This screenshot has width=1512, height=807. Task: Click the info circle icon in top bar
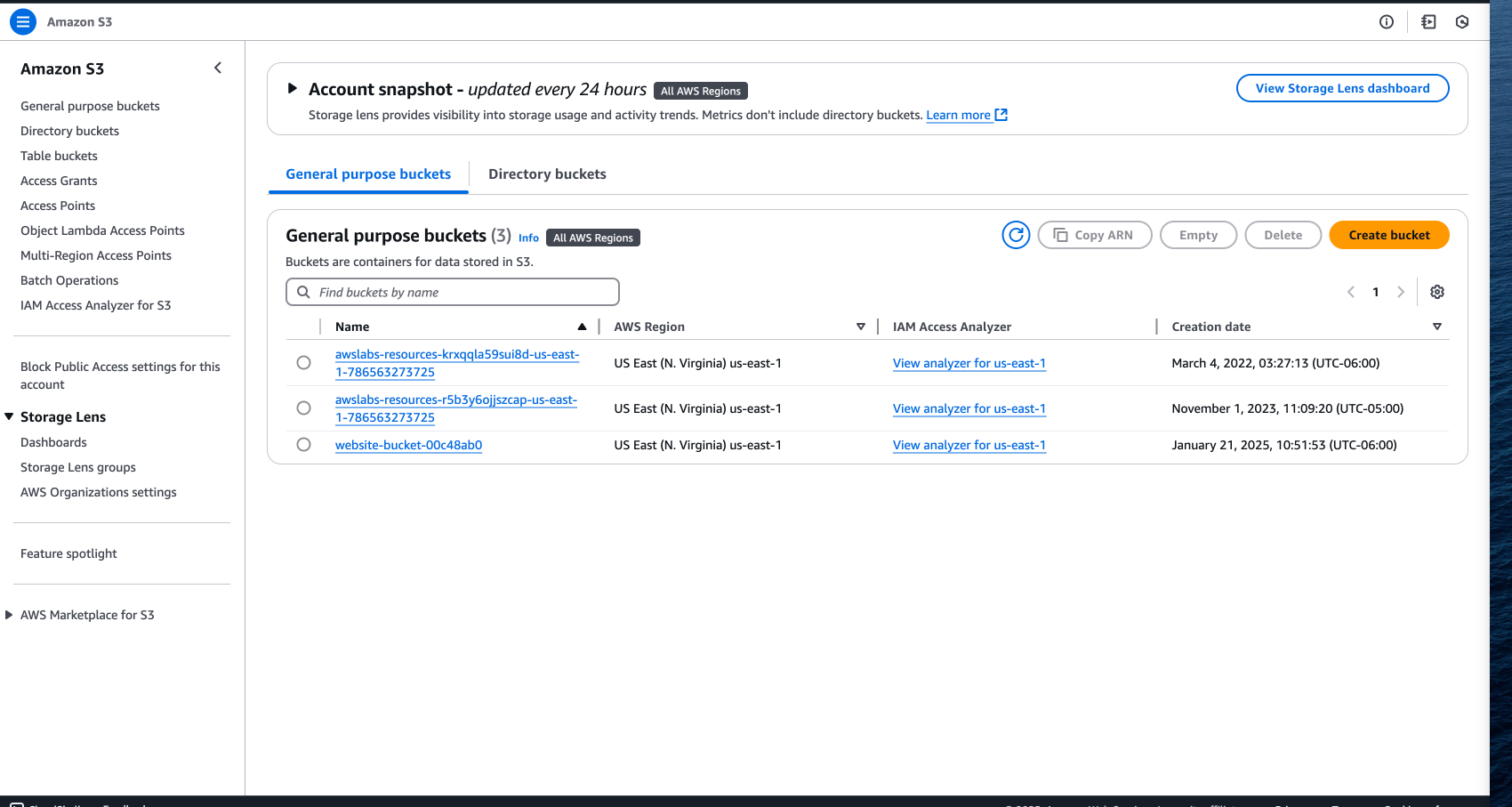[x=1387, y=22]
